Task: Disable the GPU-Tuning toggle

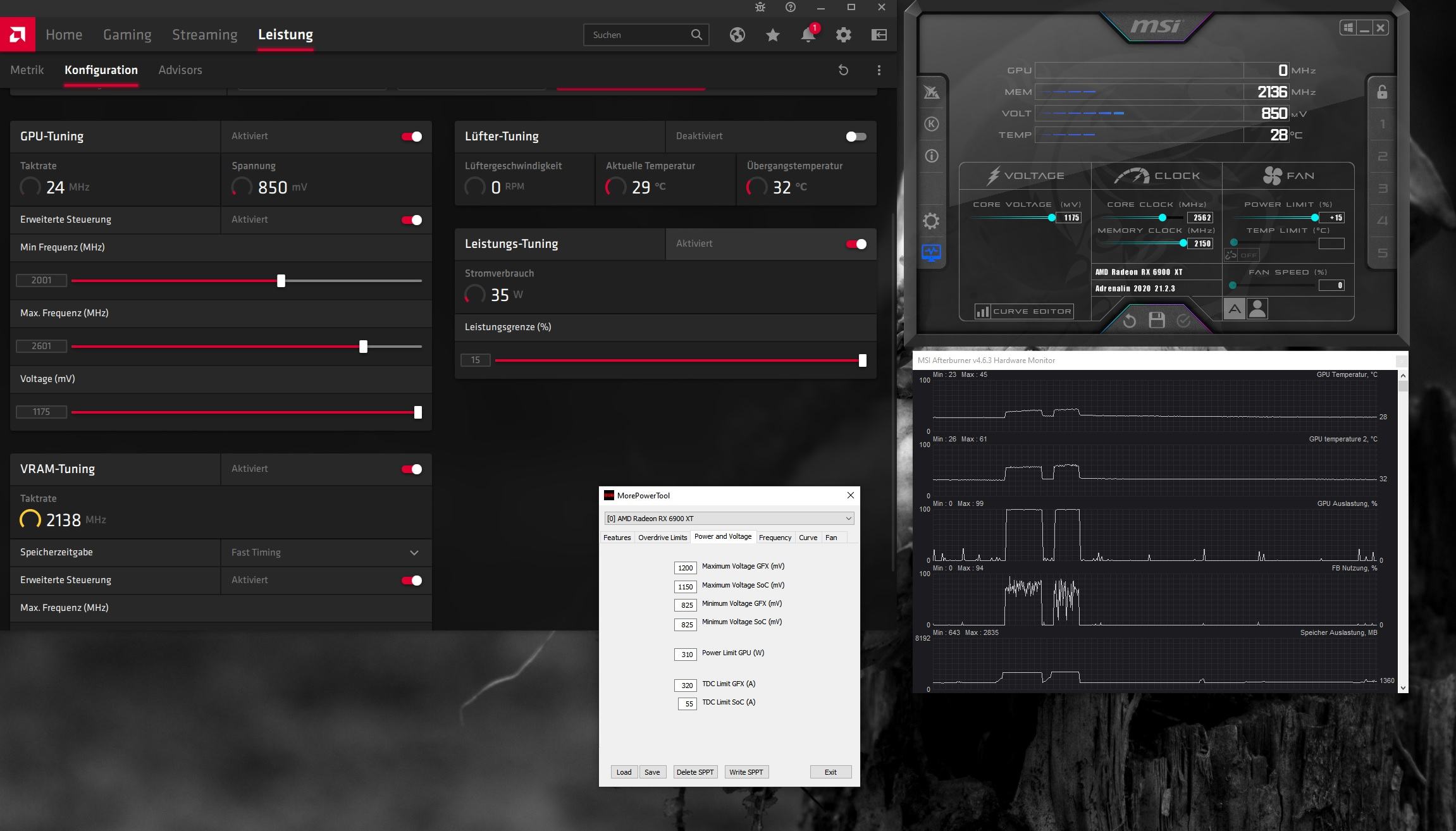Action: [412, 137]
